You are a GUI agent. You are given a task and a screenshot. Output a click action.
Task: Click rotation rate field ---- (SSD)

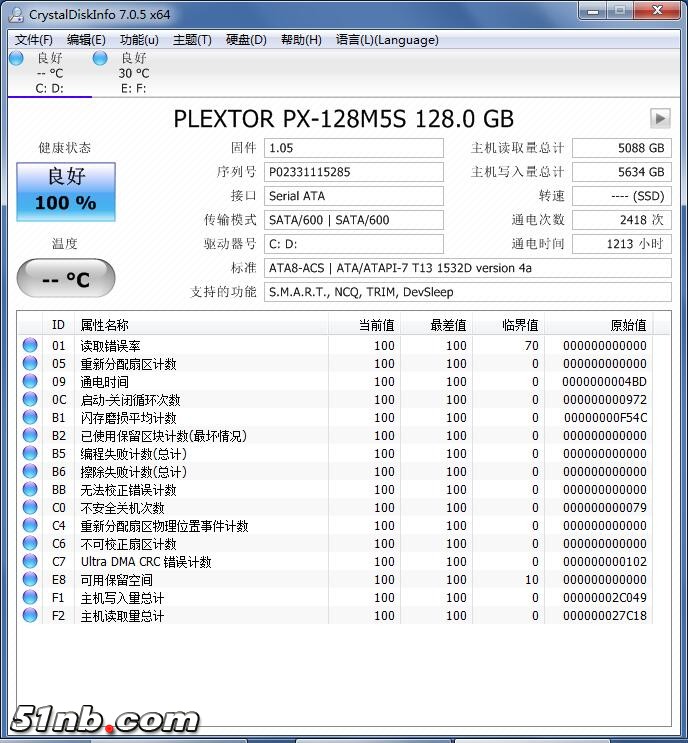point(622,196)
